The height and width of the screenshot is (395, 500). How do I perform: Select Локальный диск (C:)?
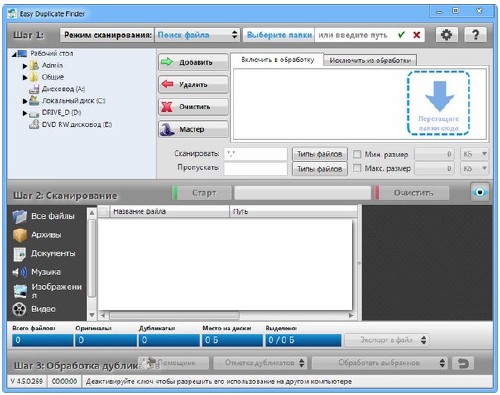pyautogui.click(x=67, y=101)
